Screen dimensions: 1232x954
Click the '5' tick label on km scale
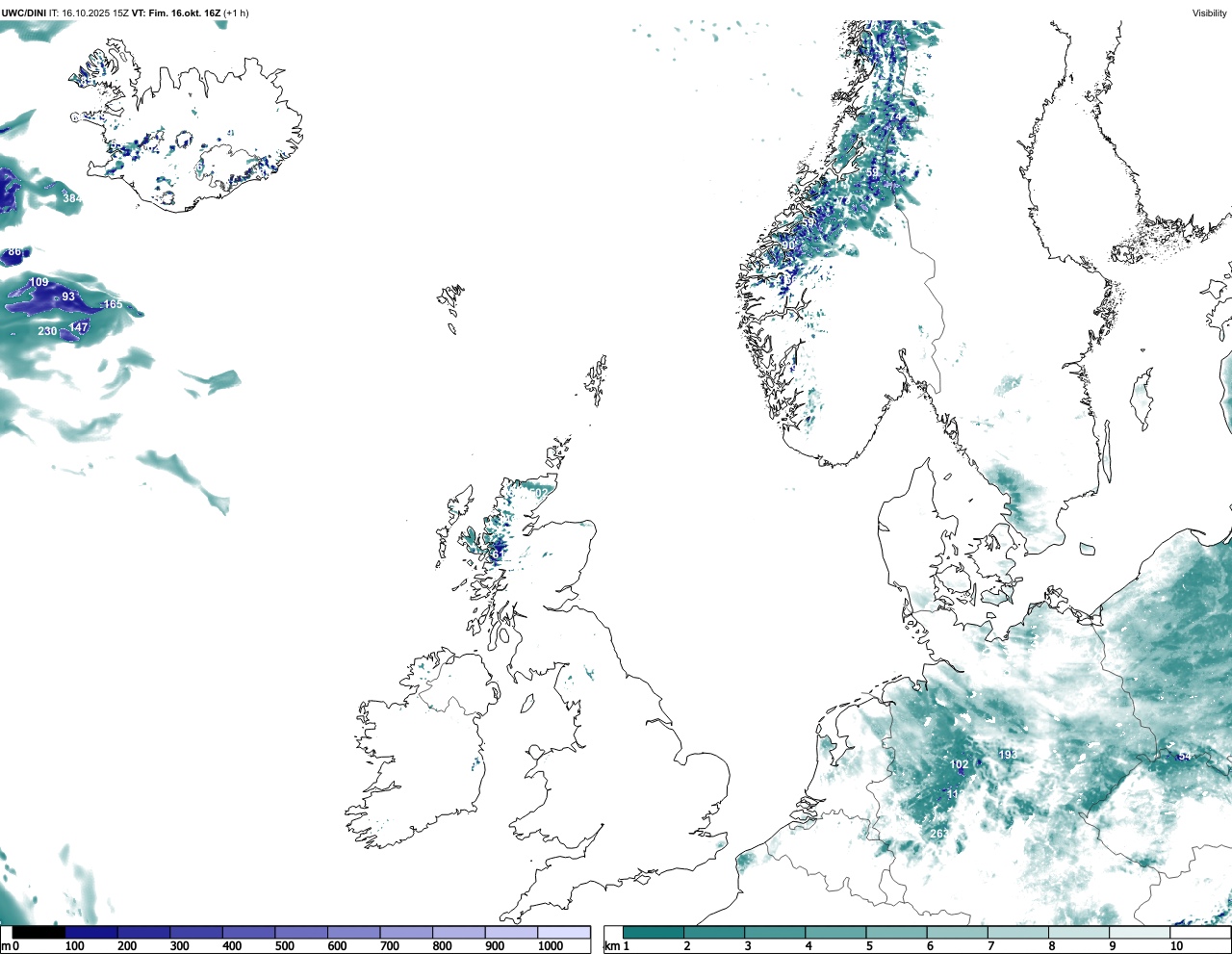click(869, 946)
